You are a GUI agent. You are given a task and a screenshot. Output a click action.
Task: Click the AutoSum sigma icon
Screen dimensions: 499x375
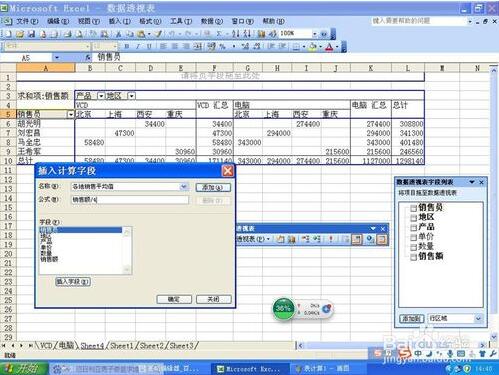pos(219,34)
